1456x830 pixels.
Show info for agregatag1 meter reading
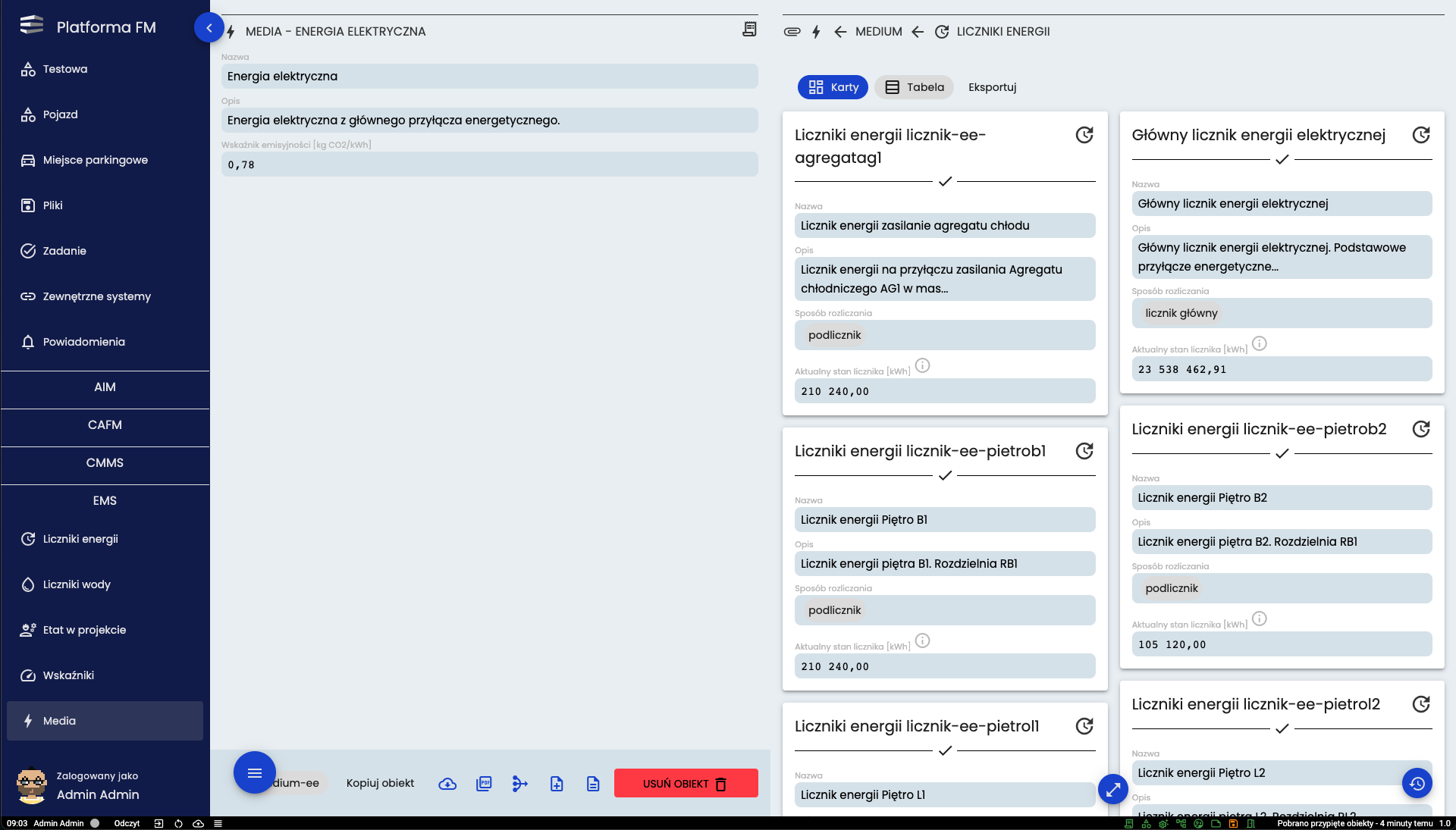[x=922, y=365]
